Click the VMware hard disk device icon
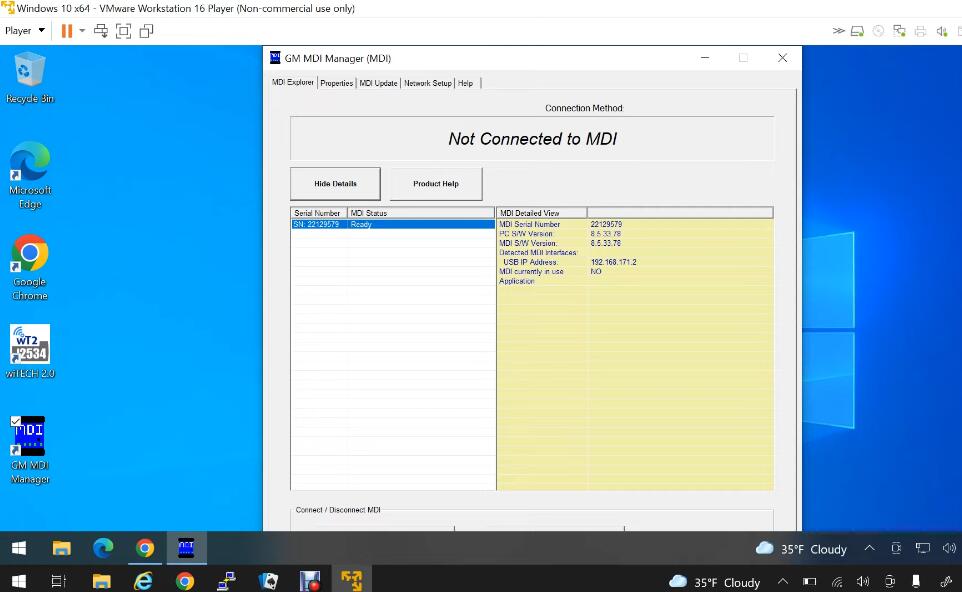This screenshot has height=592, width=962. pyautogui.click(x=857, y=31)
